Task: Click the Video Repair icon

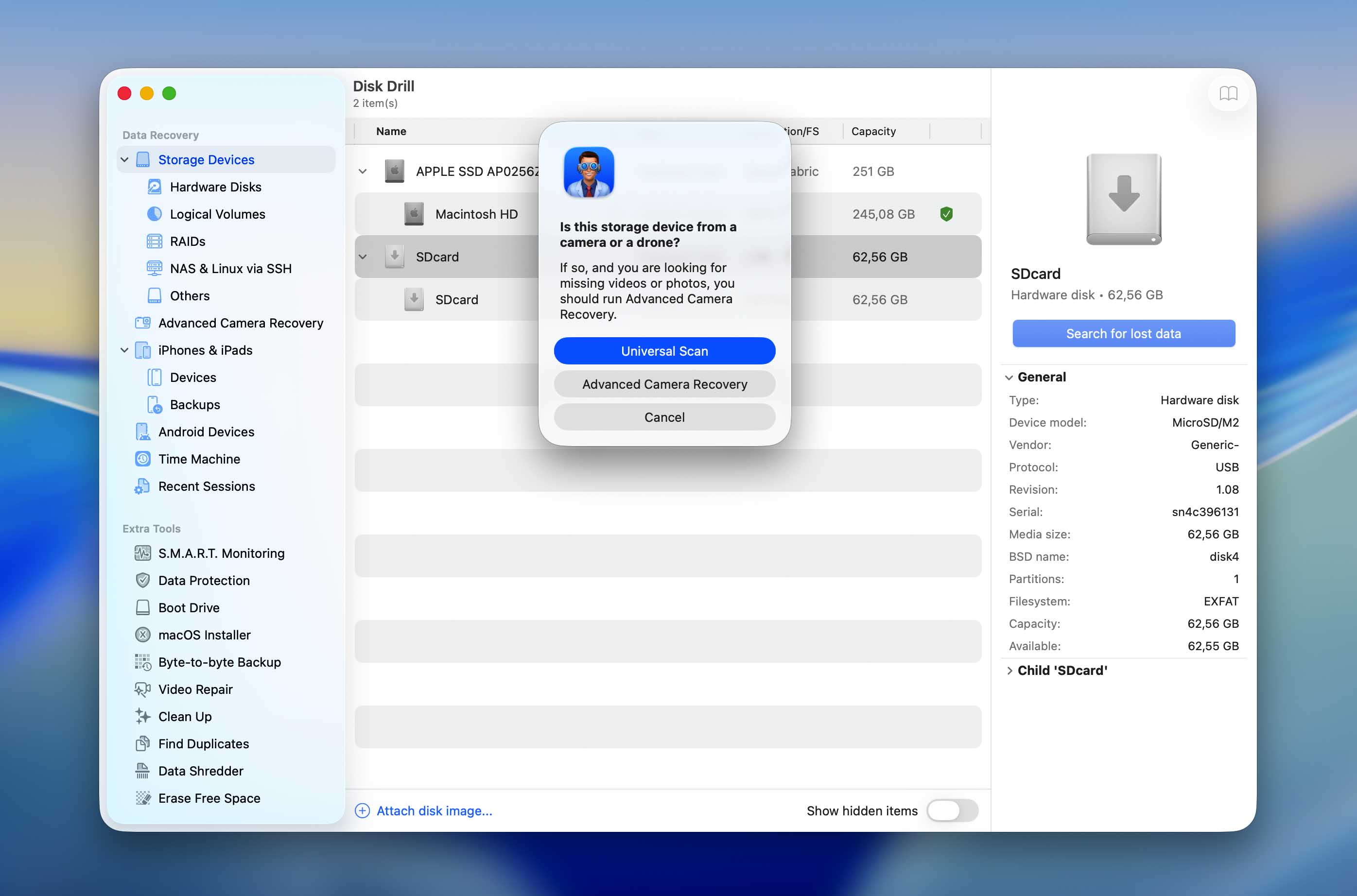Action: coord(143,689)
